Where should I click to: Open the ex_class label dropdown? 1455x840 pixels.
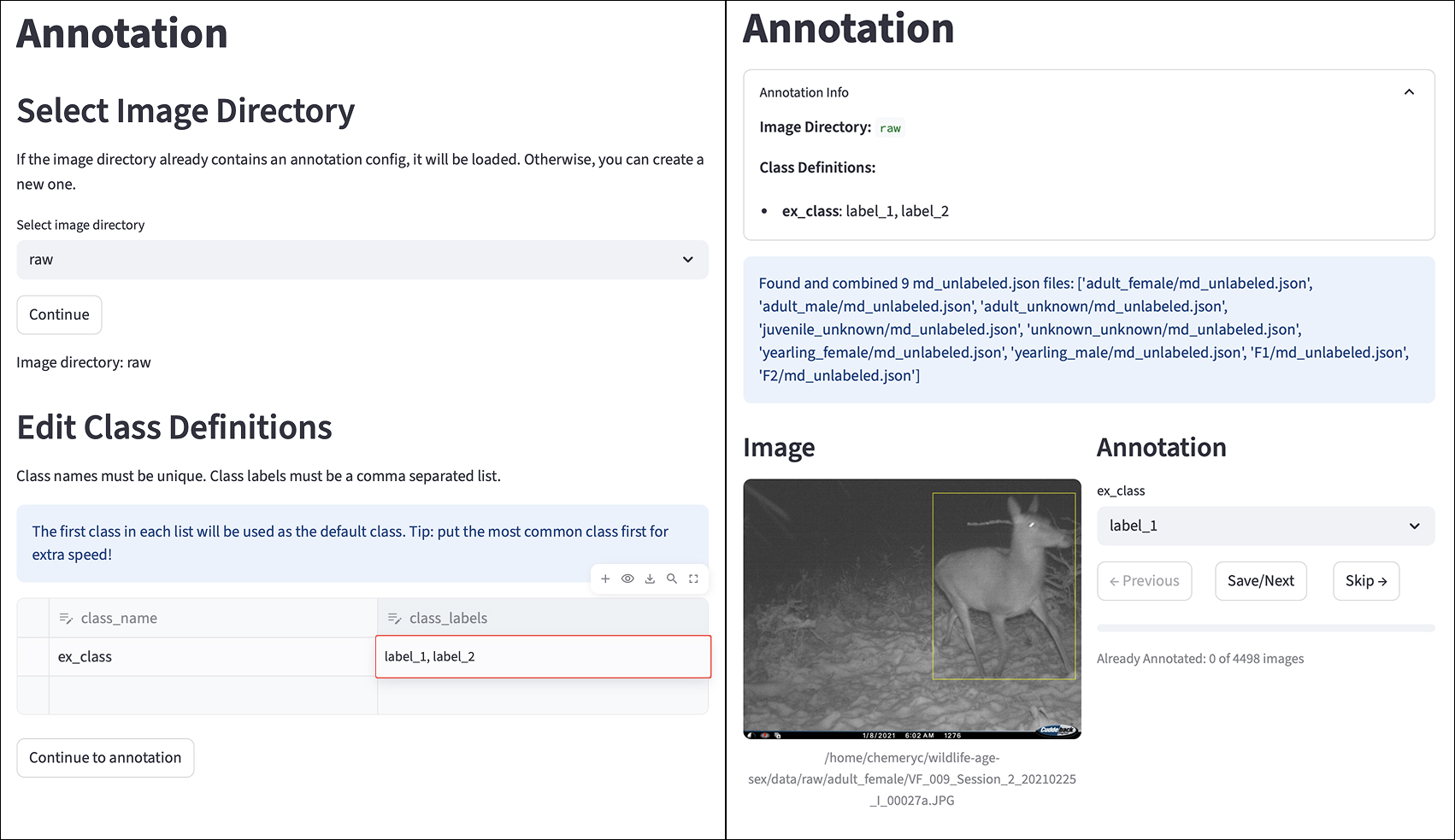tap(1265, 526)
